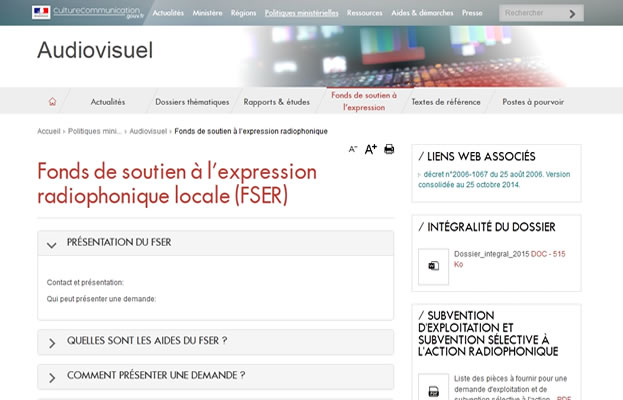
Task: Go to Audiovisuel breadcrumb link
Action: 148,131
